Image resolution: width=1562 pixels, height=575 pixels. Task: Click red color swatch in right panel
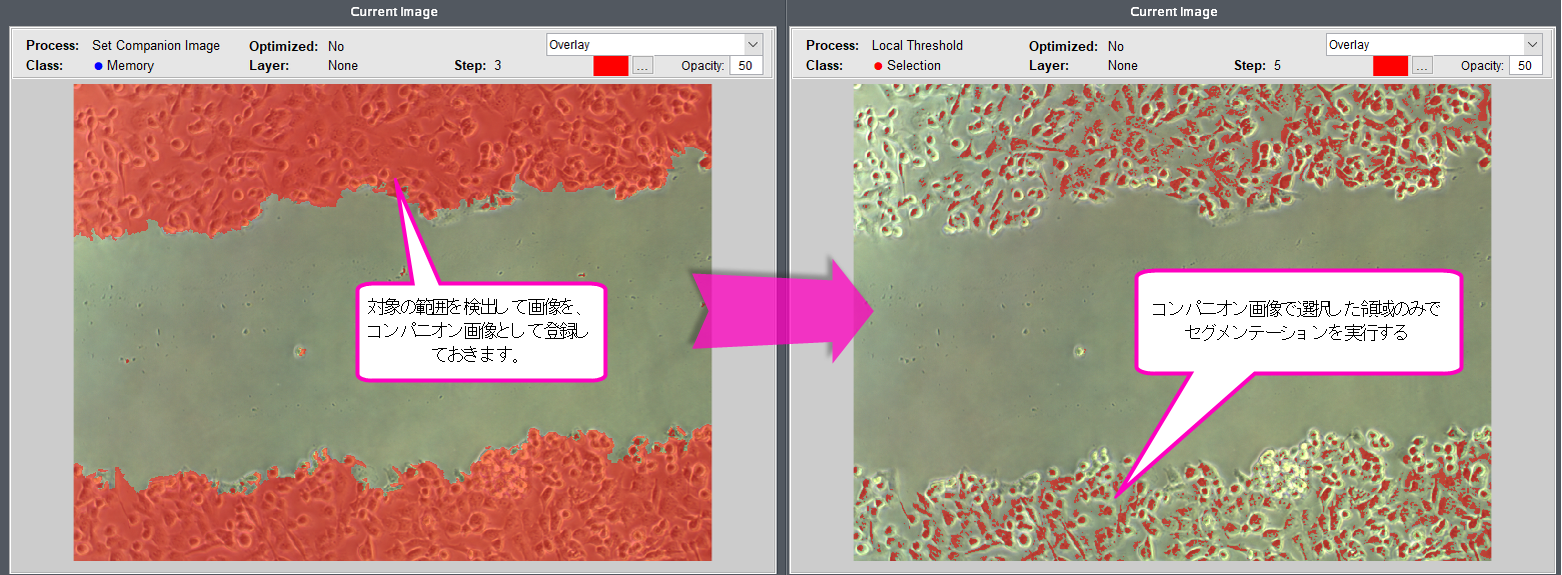point(1391,66)
